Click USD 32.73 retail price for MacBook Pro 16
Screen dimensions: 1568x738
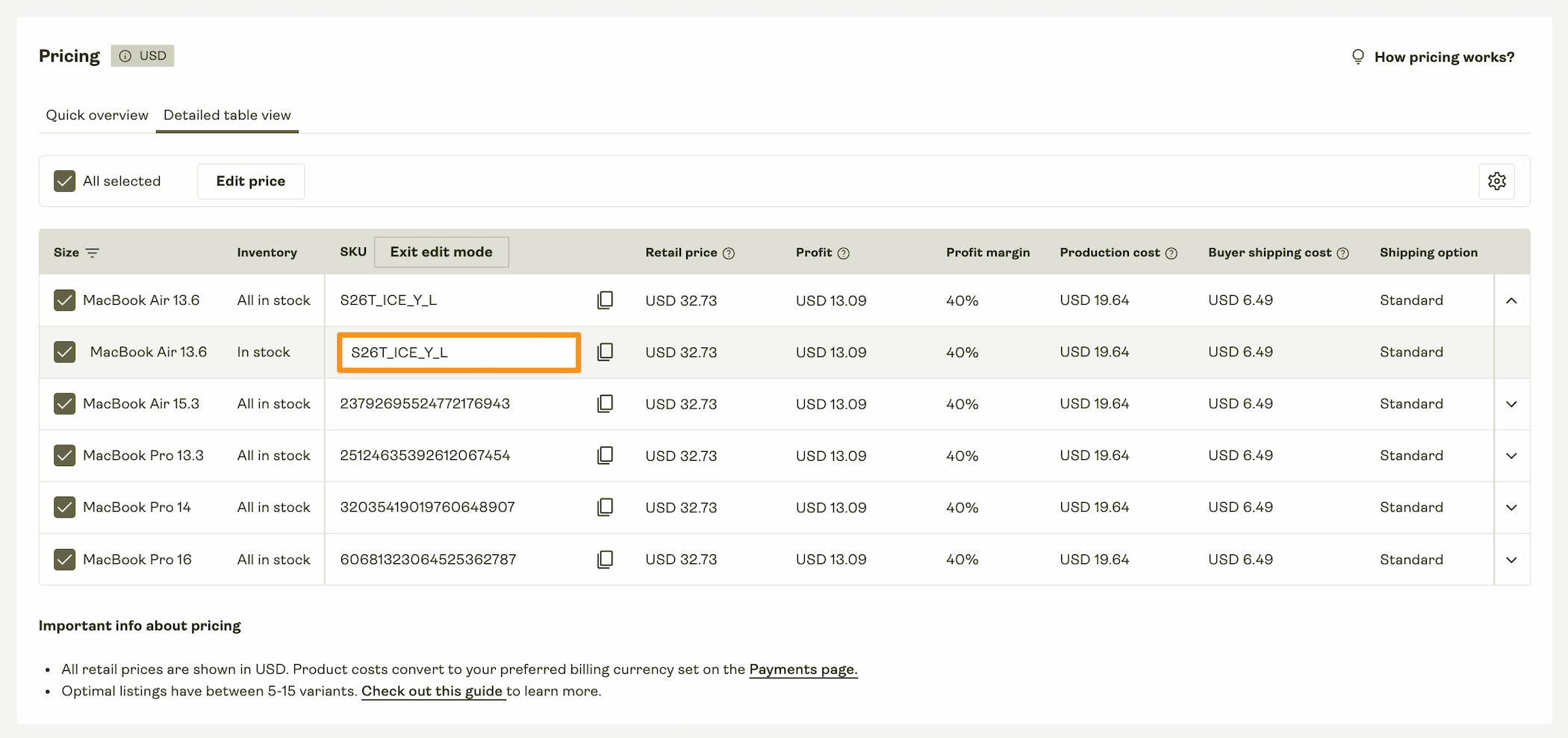pos(681,559)
